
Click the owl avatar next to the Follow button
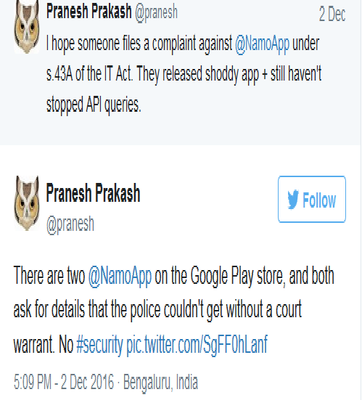[x=27, y=203]
